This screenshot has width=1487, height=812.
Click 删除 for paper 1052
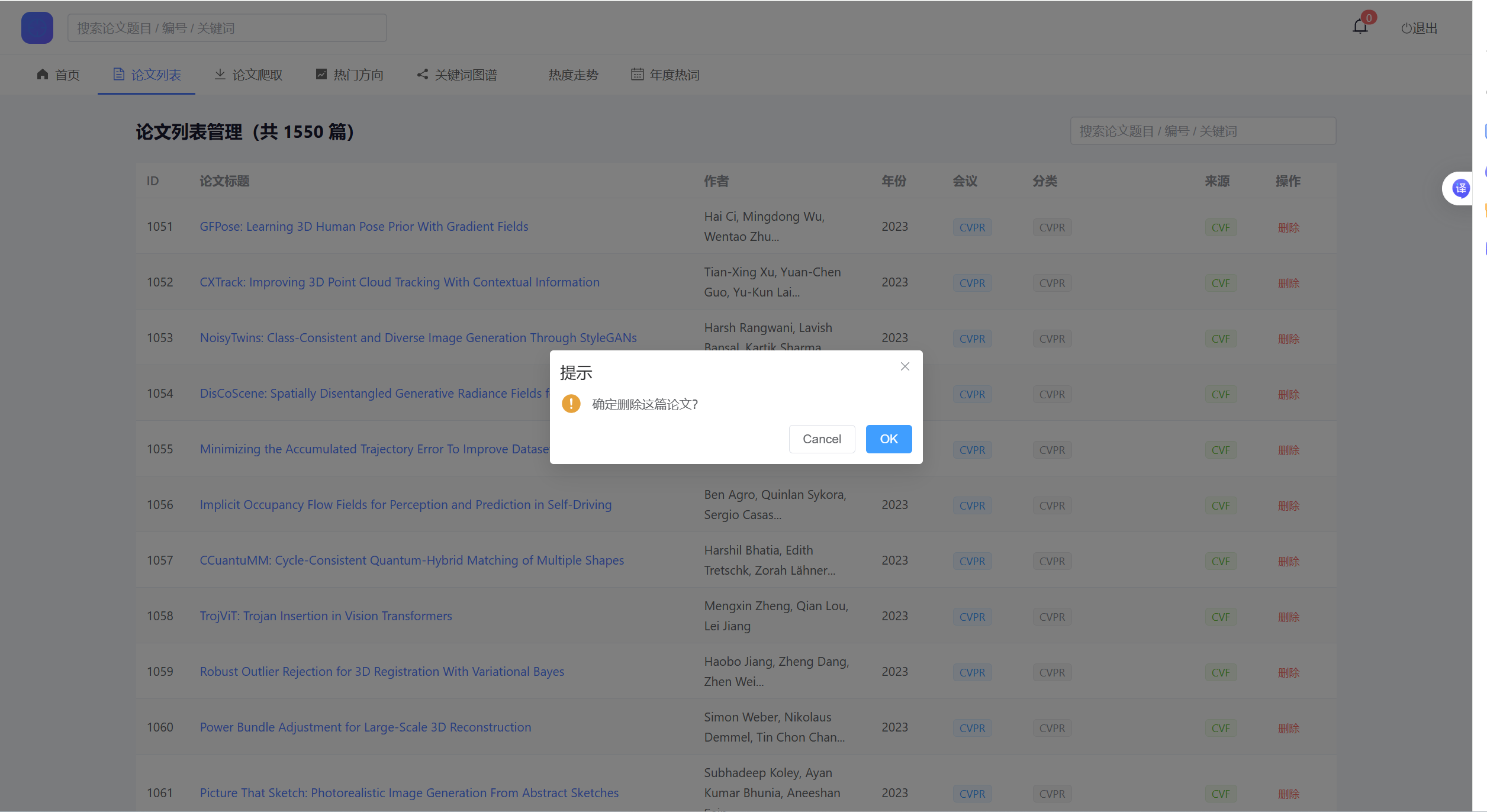pyautogui.click(x=1289, y=283)
